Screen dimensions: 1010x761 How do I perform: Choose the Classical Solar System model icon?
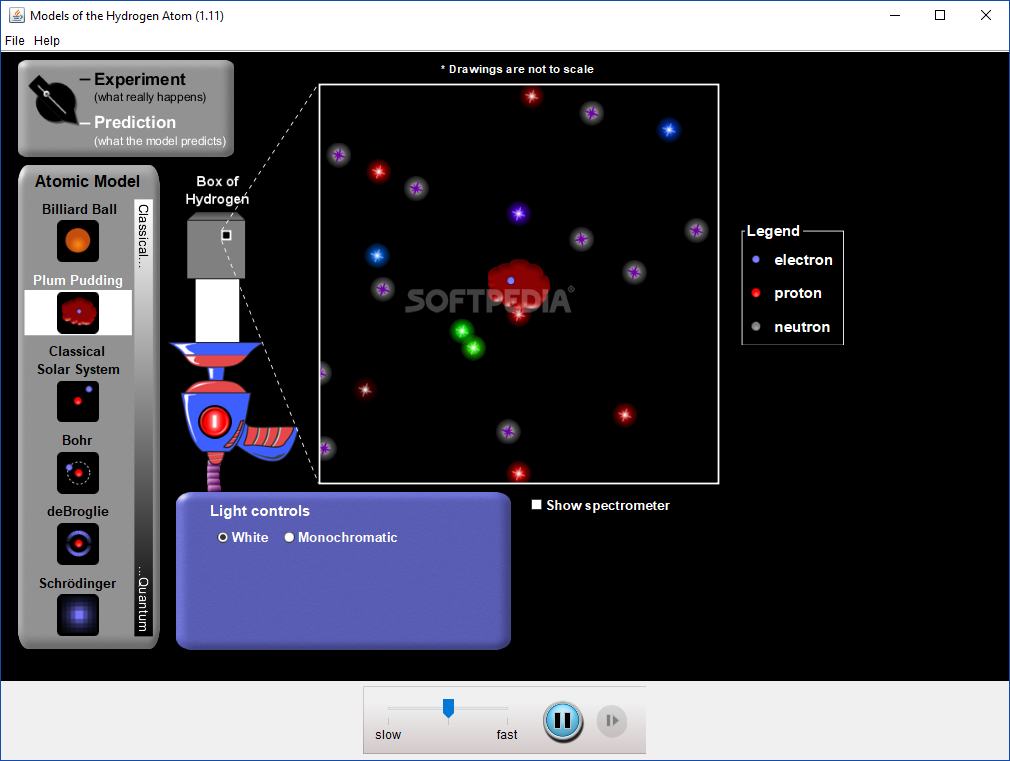coord(78,401)
